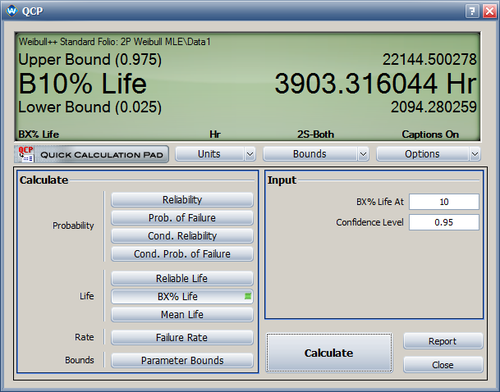The height and width of the screenshot is (392, 500).
Task: Click the B10% Life result value 3903.316044 Hr
Action: (375, 83)
